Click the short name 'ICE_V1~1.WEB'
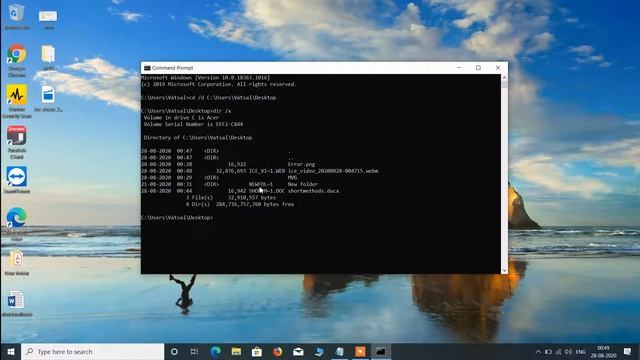The width and height of the screenshot is (640, 360). click(267, 171)
